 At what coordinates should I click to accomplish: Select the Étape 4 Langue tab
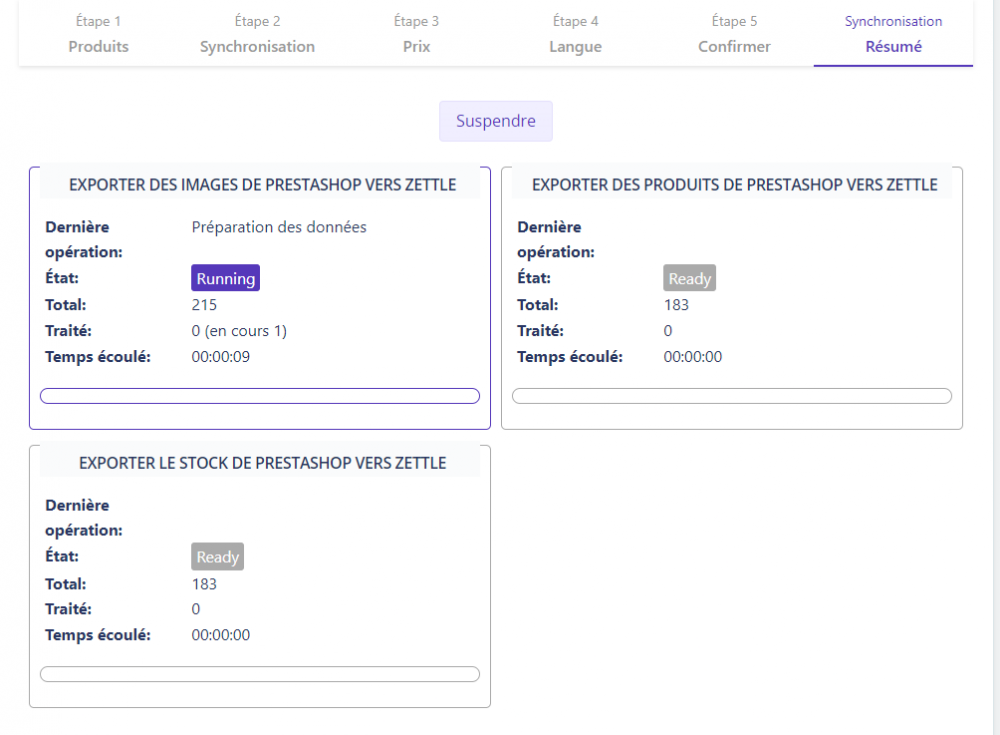[x=575, y=34]
